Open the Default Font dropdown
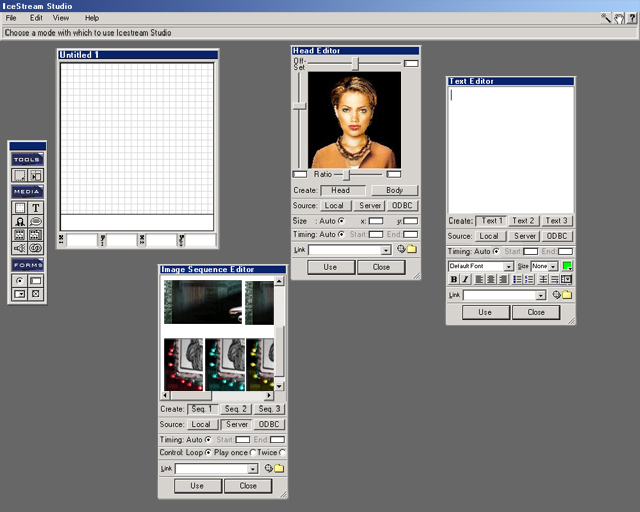Screen dimensions: 640x512 tap(508, 267)
